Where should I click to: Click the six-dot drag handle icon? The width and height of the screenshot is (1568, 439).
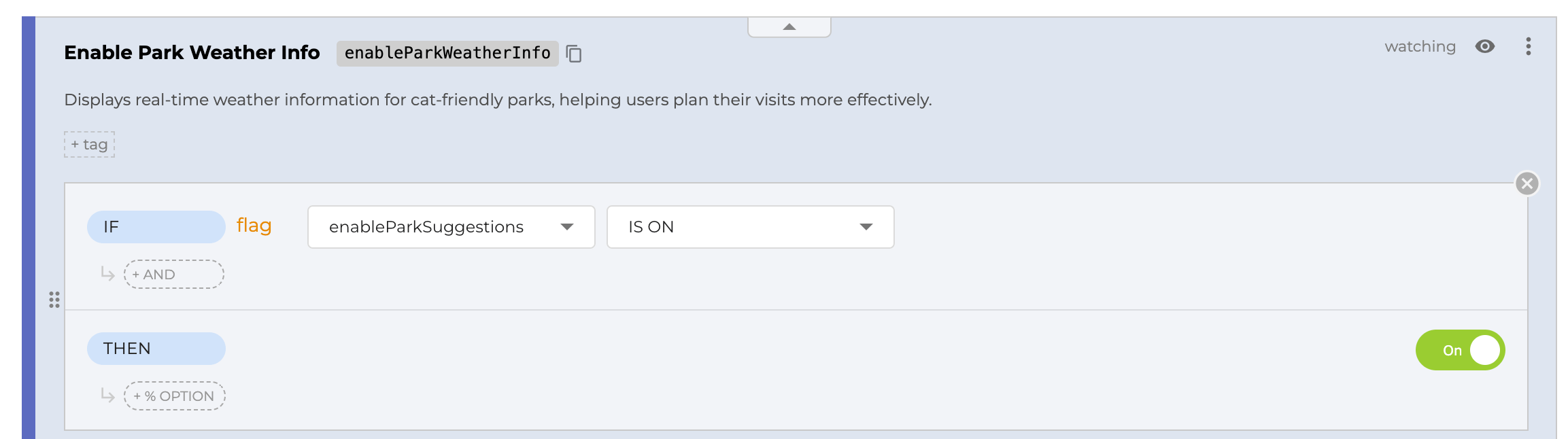click(x=54, y=300)
